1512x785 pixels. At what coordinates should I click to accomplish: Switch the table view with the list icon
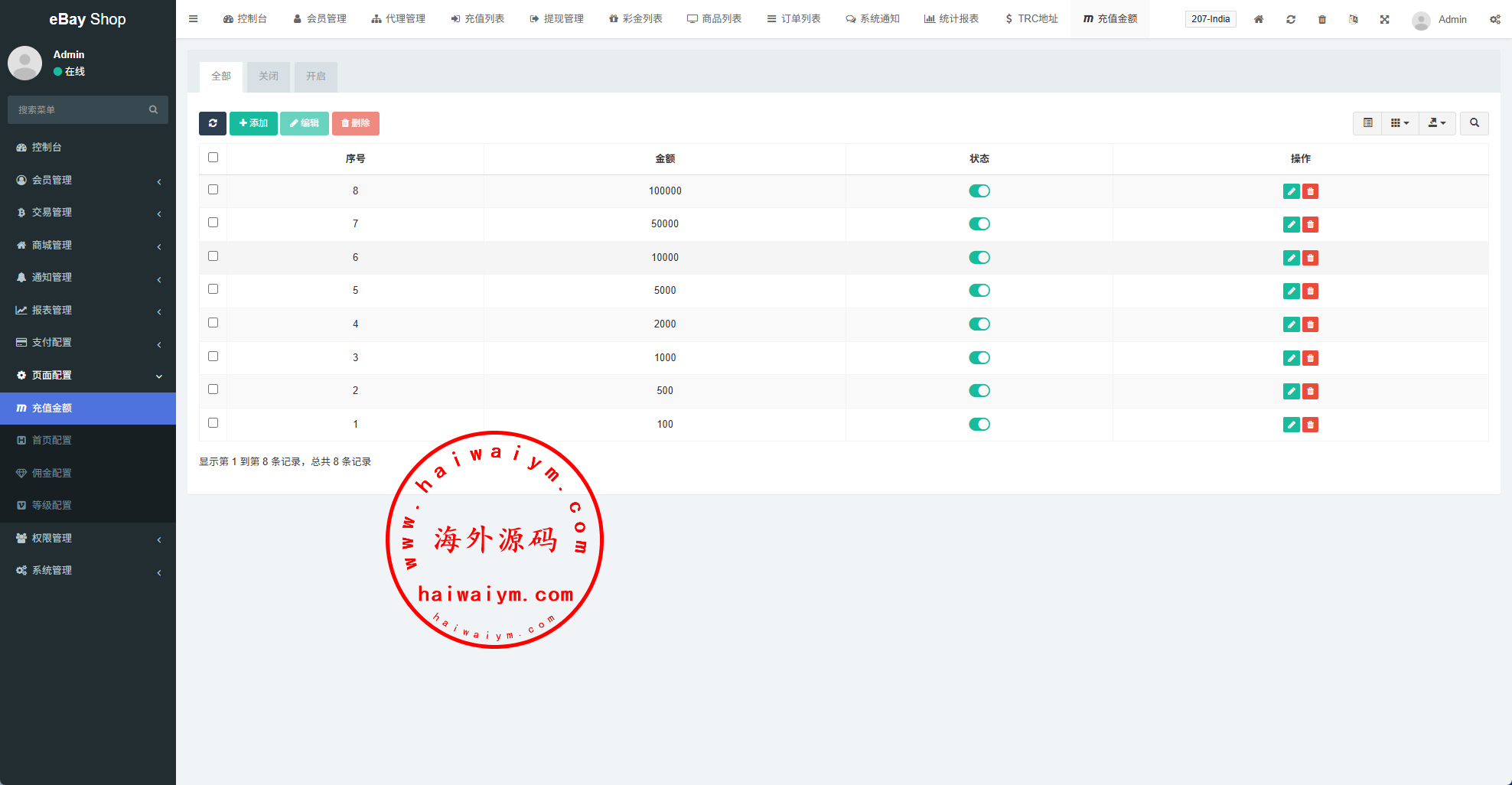pos(1367,123)
